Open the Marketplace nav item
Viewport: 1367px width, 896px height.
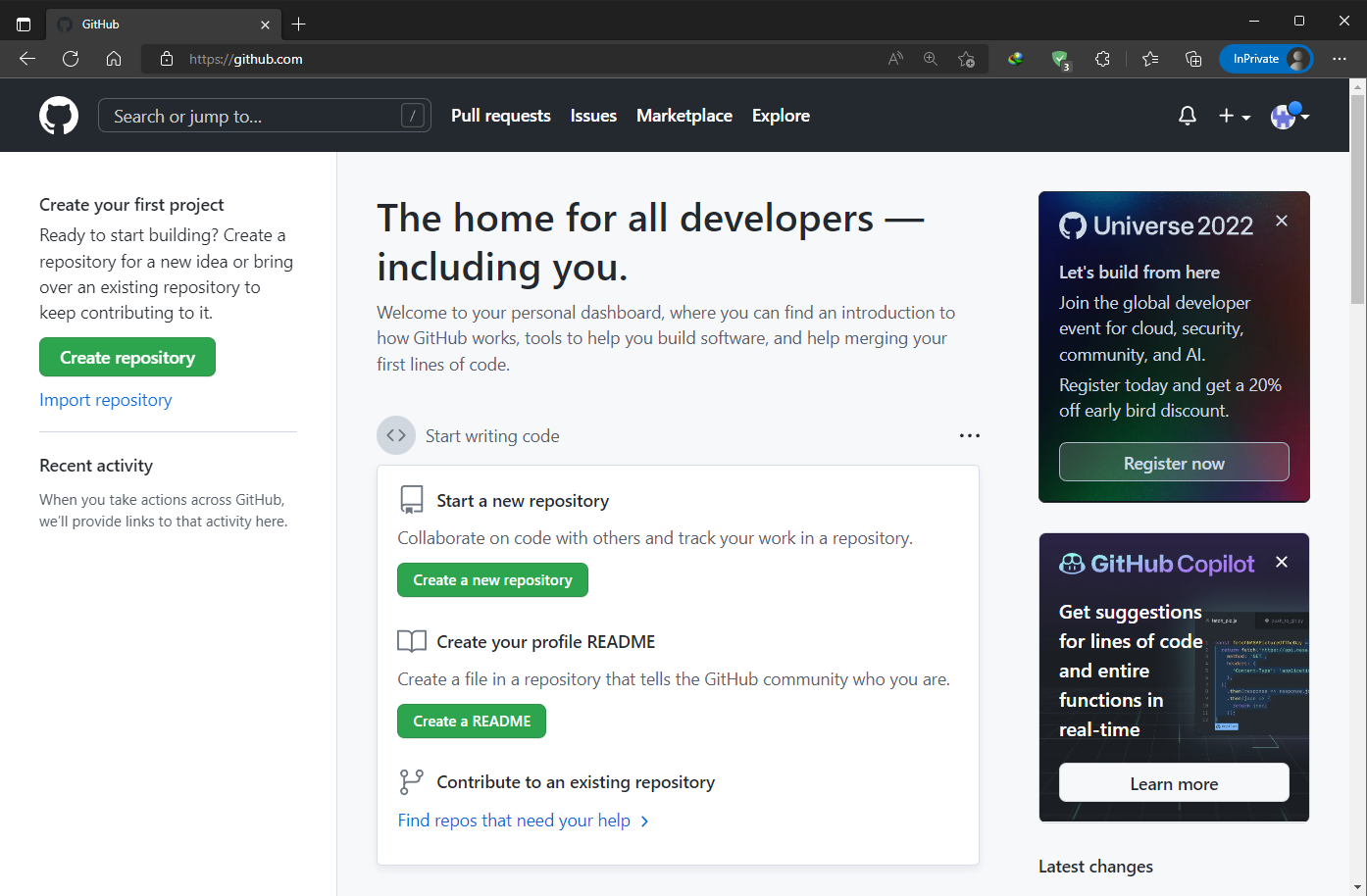coord(683,116)
